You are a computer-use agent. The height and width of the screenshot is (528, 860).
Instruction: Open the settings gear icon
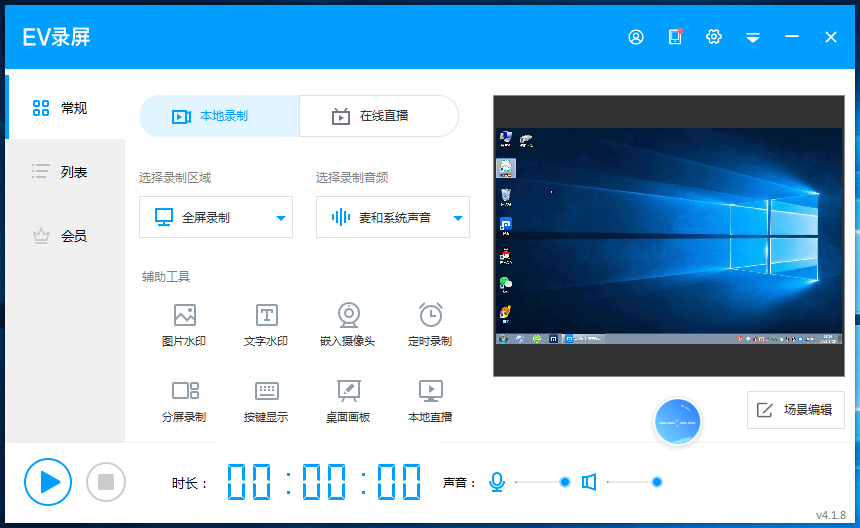(714, 37)
